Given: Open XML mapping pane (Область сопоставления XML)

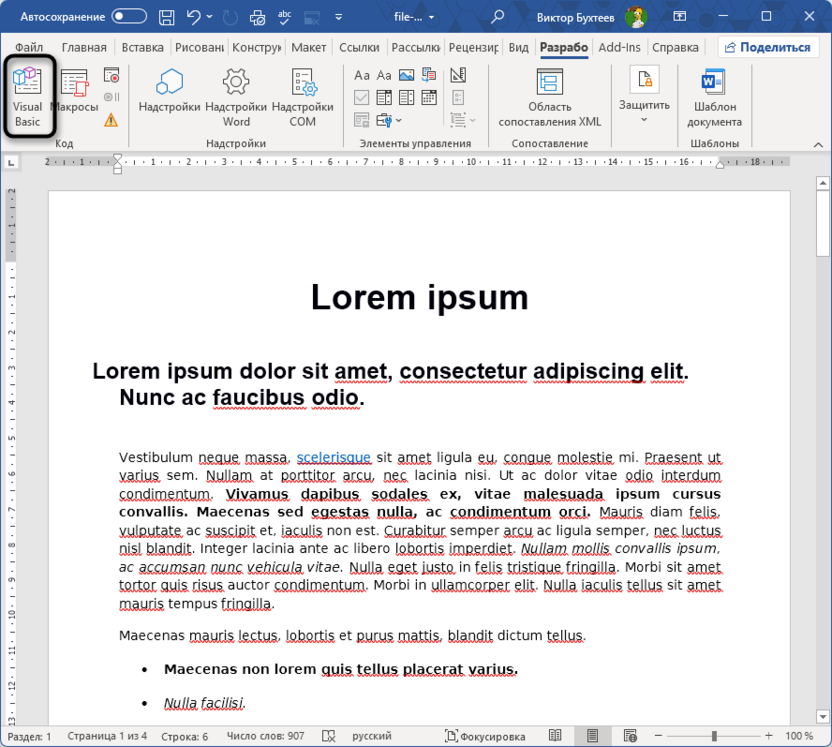Looking at the screenshot, I should [x=550, y=98].
